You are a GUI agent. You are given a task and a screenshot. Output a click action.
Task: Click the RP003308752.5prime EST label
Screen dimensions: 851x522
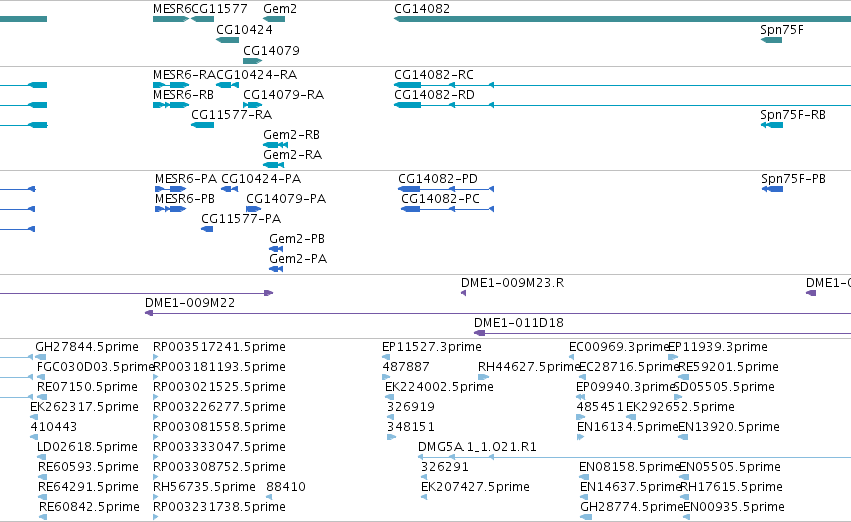(x=219, y=467)
